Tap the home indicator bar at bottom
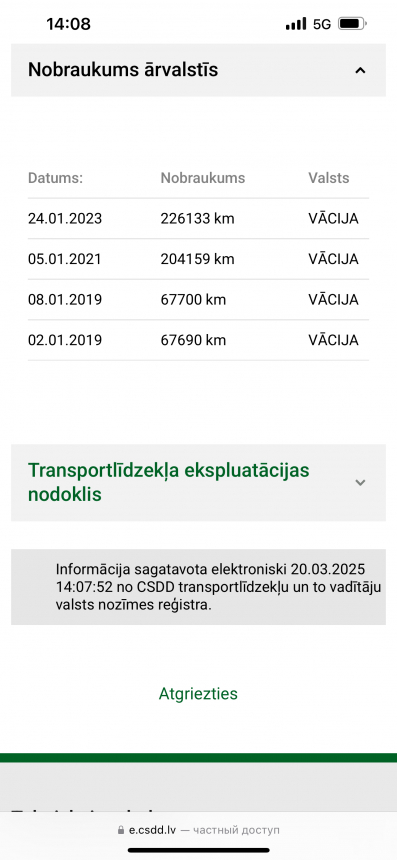 coord(198,850)
